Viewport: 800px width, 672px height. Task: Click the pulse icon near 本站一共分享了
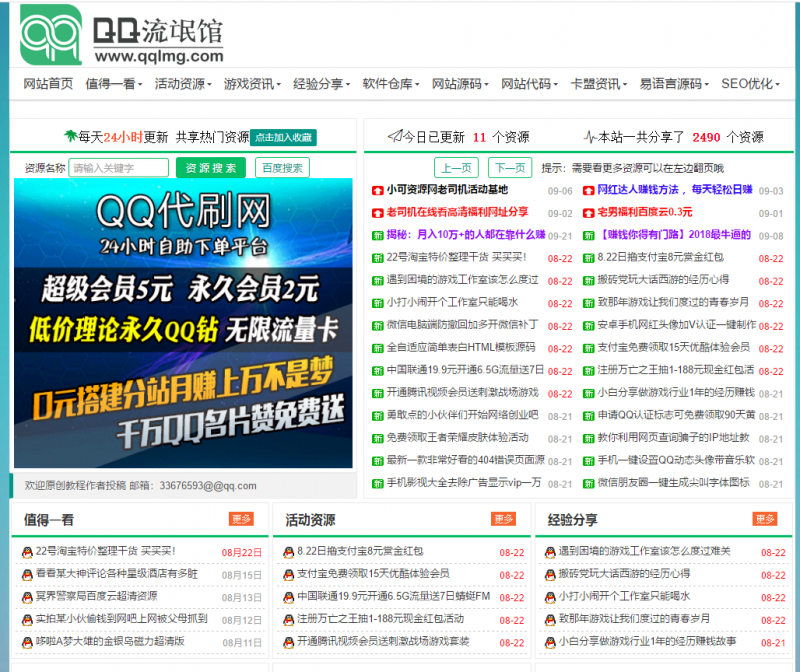tap(590, 136)
